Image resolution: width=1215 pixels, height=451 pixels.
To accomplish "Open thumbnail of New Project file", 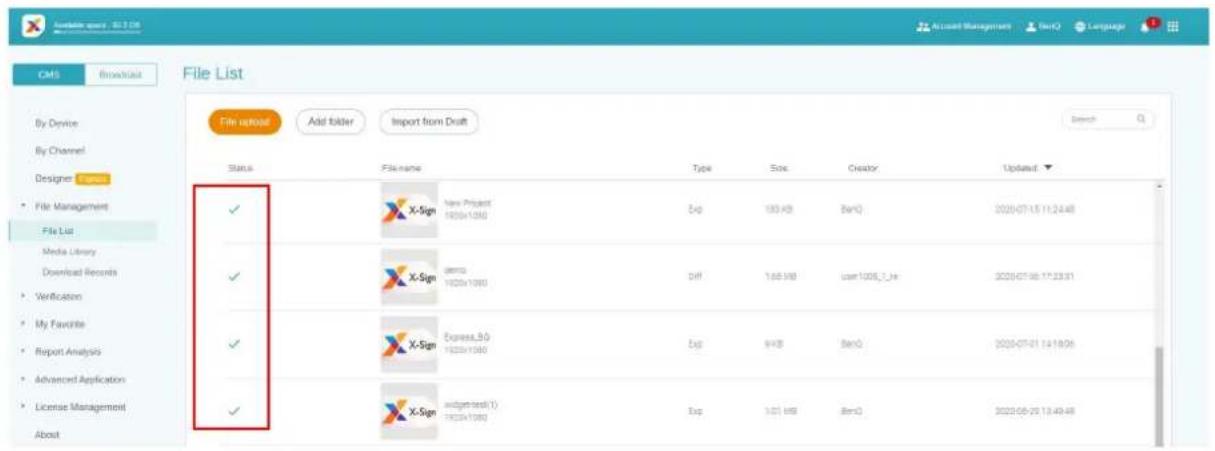I will pyautogui.click(x=409, y=210).
